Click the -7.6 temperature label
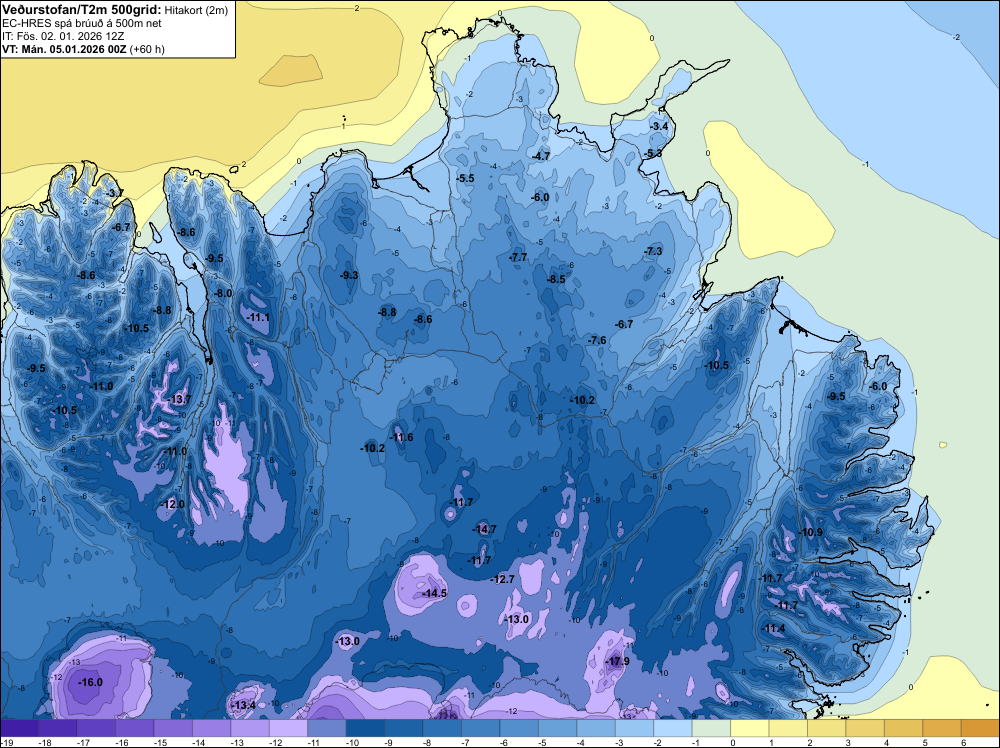The width and height of the screenshot is (1000, 748). (x=597, y=340)
